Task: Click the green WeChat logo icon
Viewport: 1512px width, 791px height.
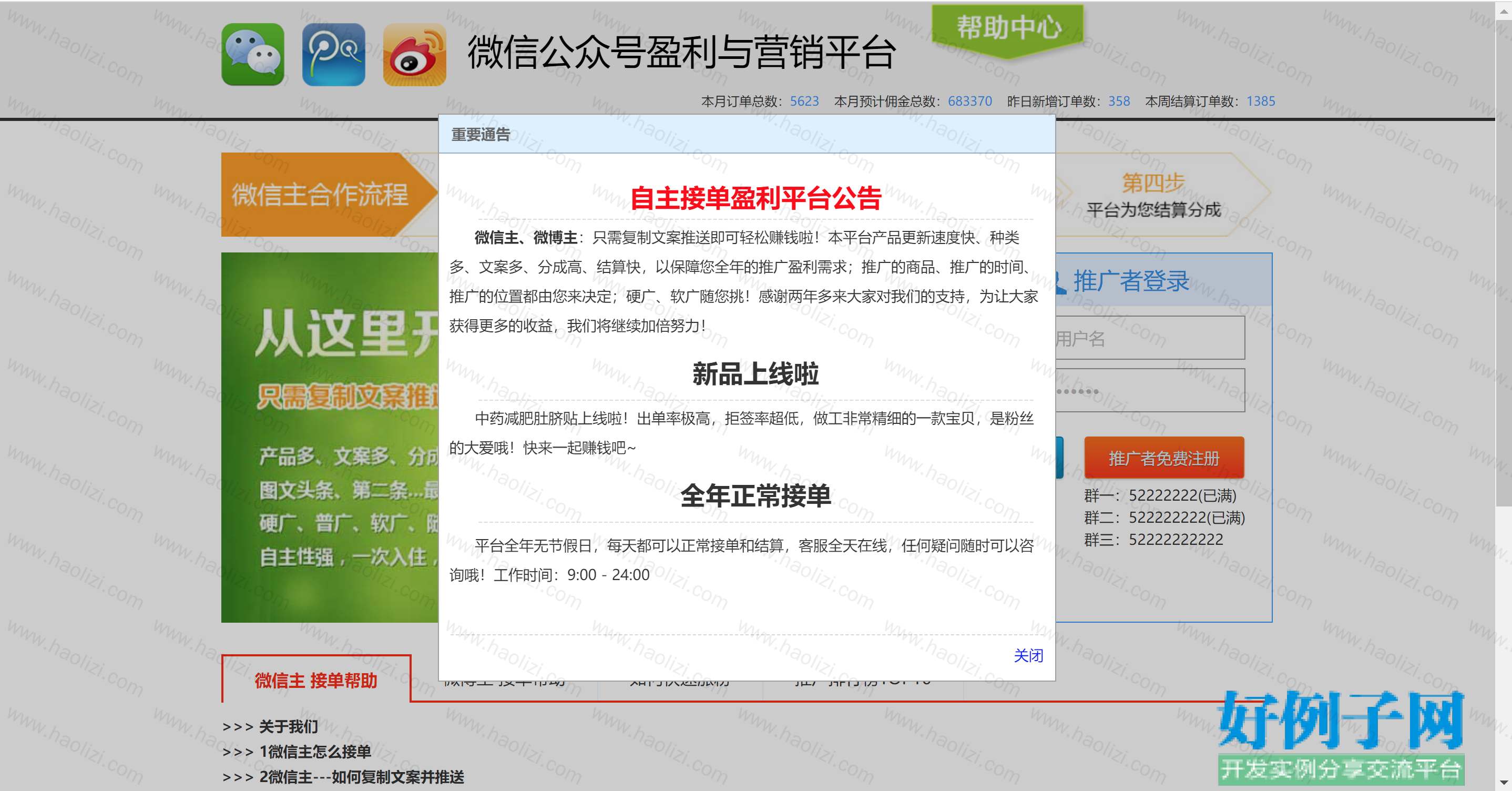Action: (x=253, y=55)
